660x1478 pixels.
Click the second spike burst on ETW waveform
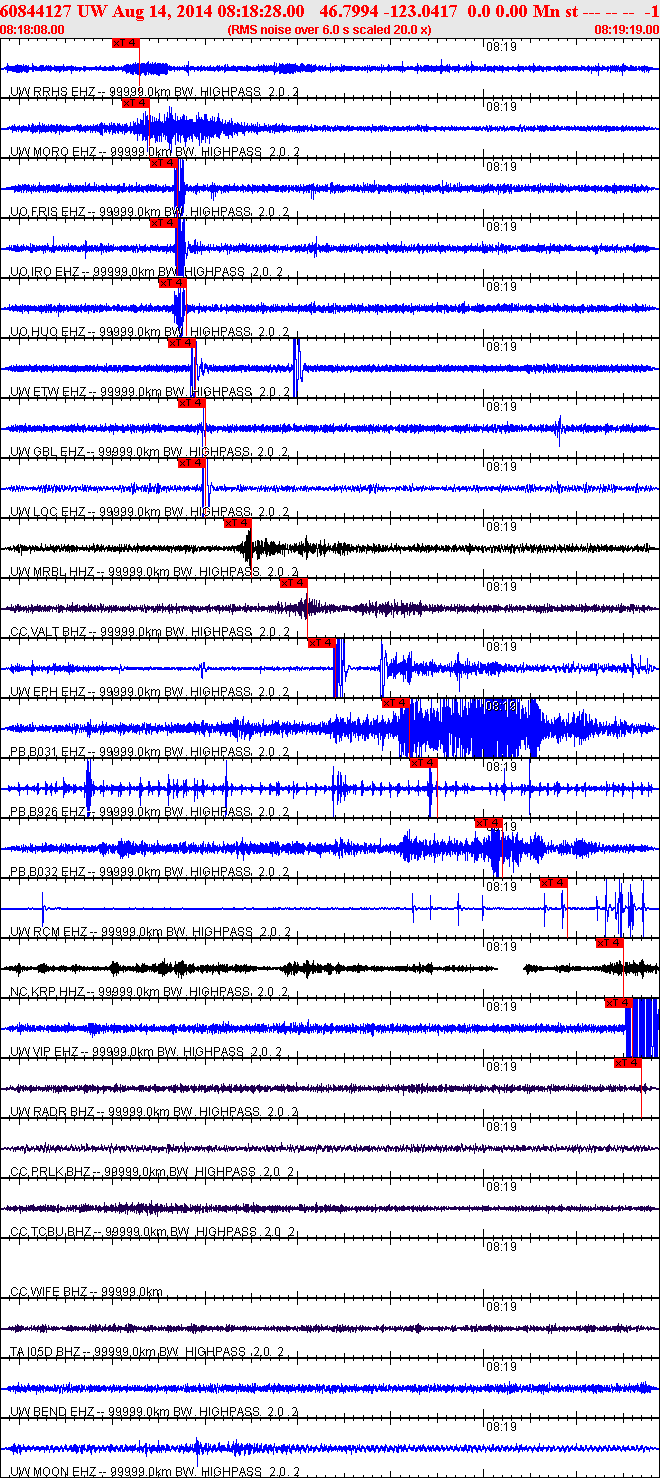click(297, 367)
